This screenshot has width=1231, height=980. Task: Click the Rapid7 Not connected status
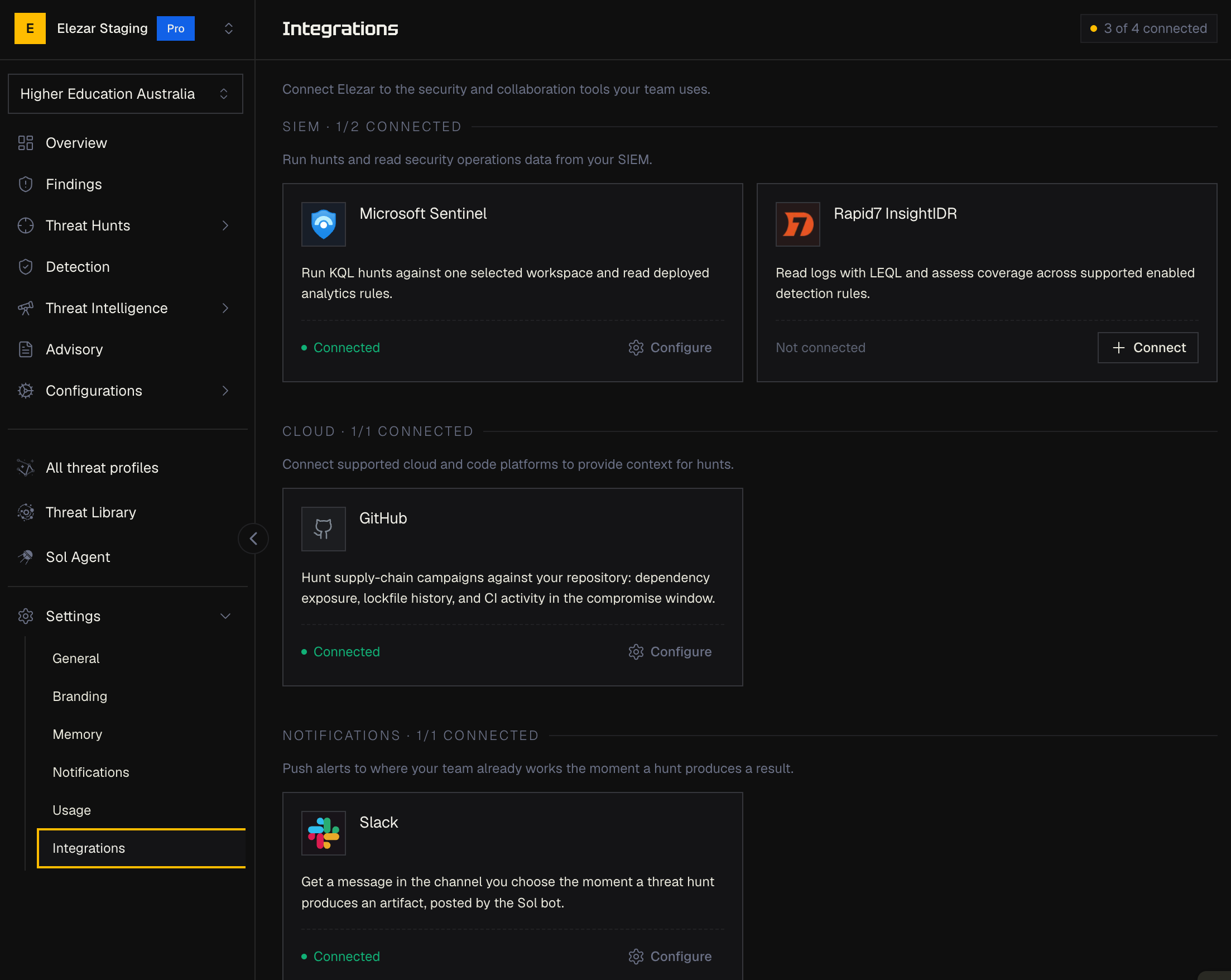tap(820, 348)
